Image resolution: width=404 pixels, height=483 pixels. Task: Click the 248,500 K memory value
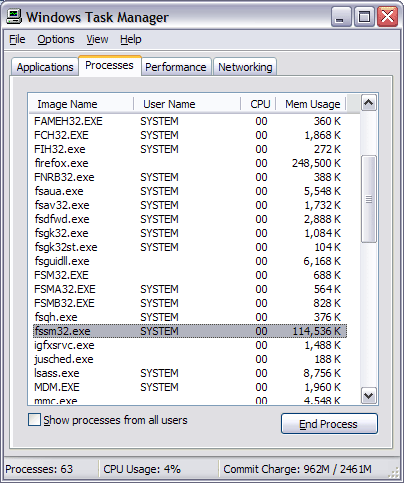pos(316,163)
